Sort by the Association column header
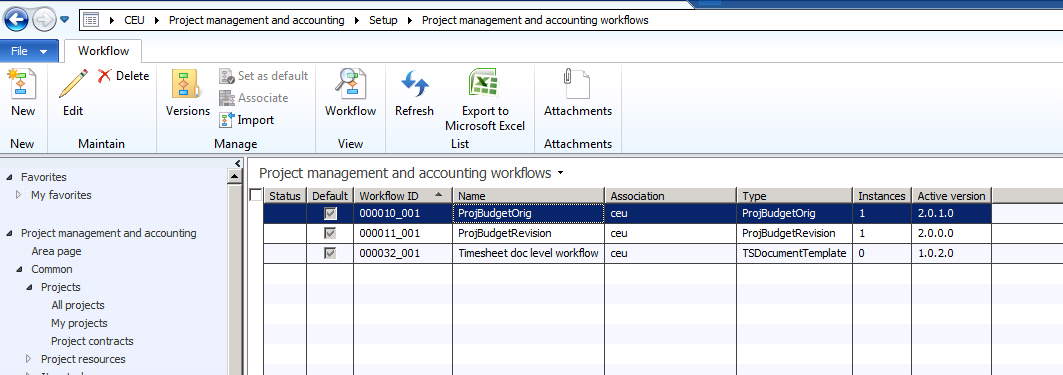Image resolution: width=1063 pixels, height=375 pixels. click(670, 196)
